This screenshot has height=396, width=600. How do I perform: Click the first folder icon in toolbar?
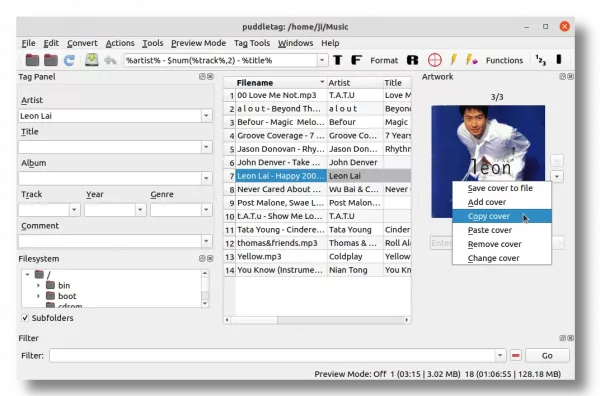click(x=32, y=60)
